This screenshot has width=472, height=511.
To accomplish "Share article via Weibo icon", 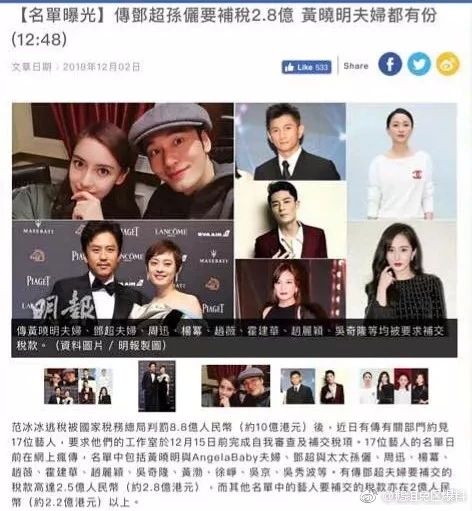I will point(448,64).
